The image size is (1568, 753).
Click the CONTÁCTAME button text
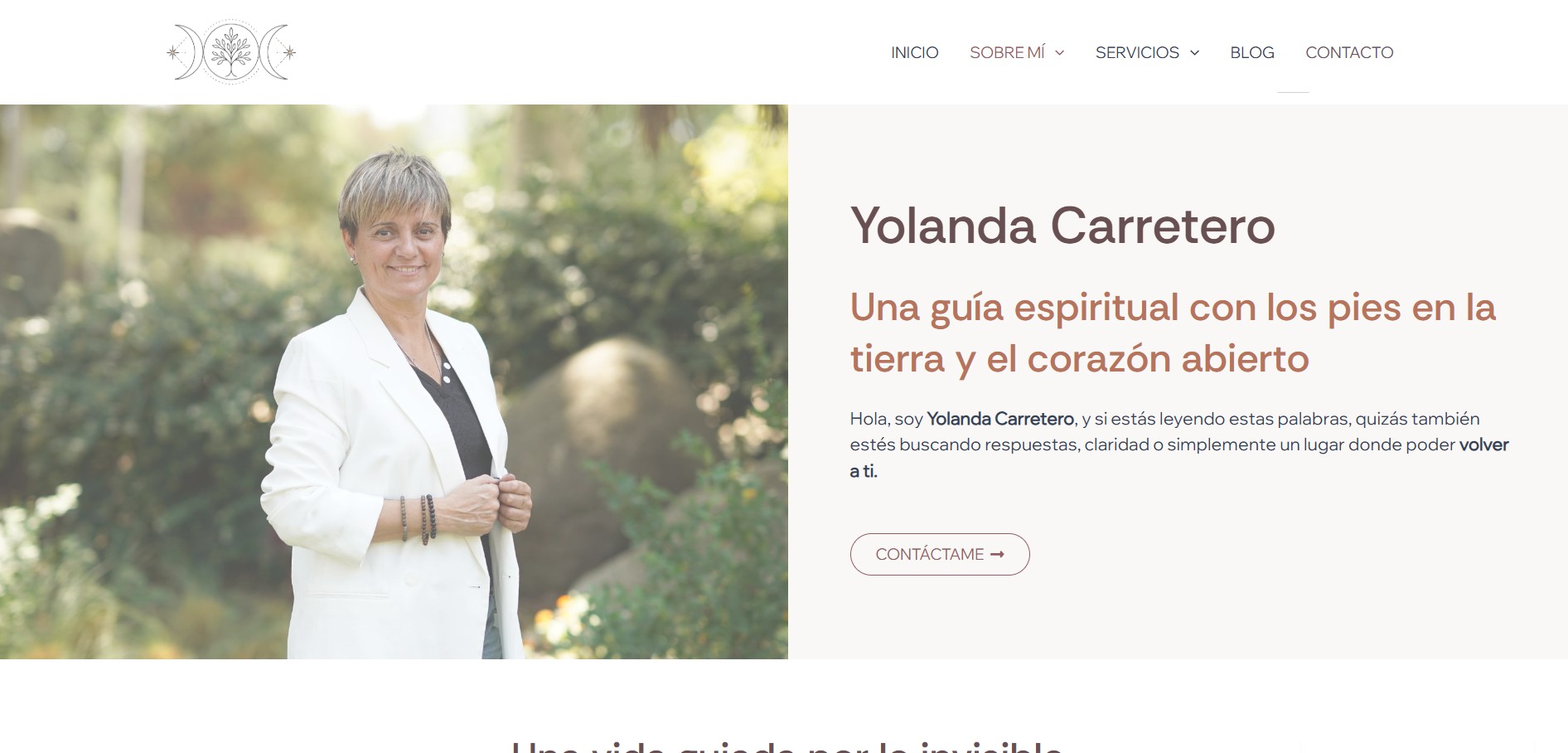pos(930,554)
